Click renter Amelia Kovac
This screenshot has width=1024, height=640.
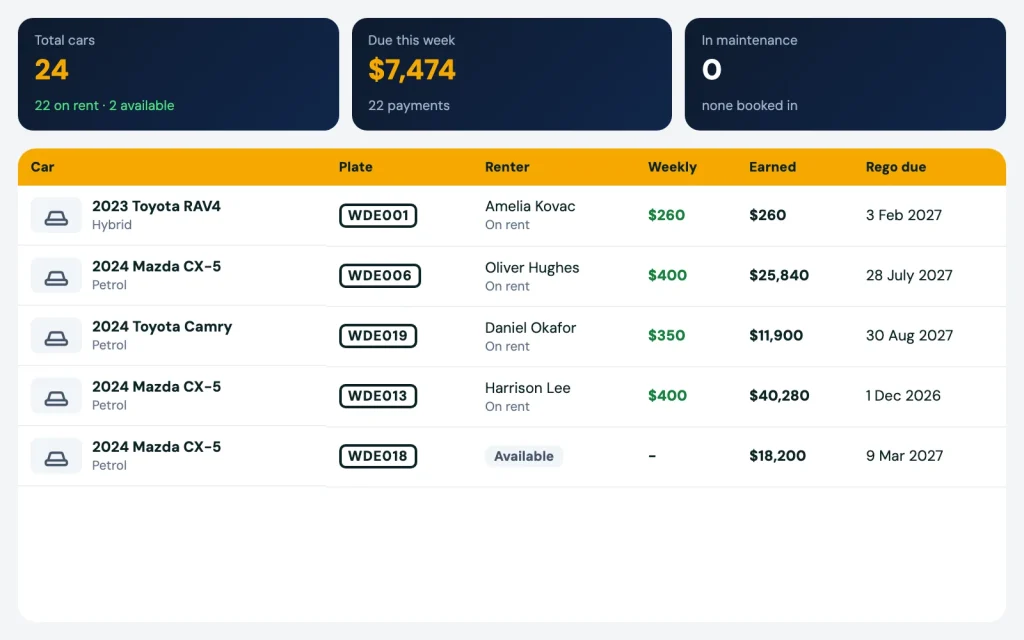pyautogui.click(x=530, y=206)
